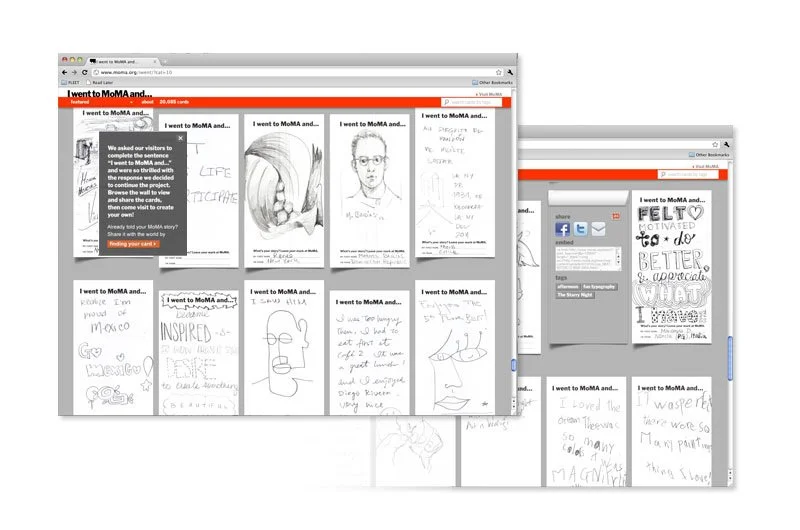Click the about link in red bar

click(x=147, y=102)
